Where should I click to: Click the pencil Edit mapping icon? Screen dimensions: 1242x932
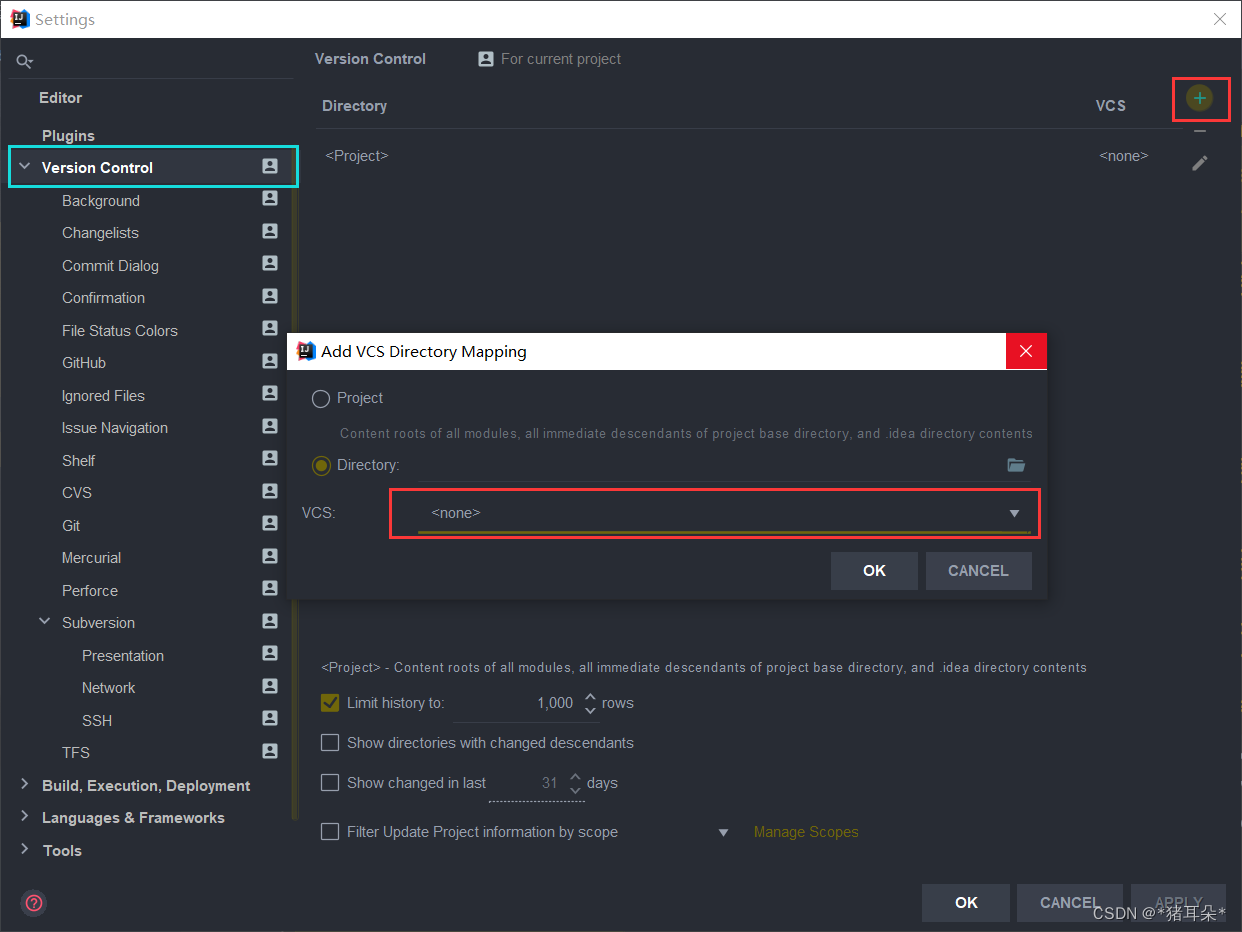[1200, 163]
